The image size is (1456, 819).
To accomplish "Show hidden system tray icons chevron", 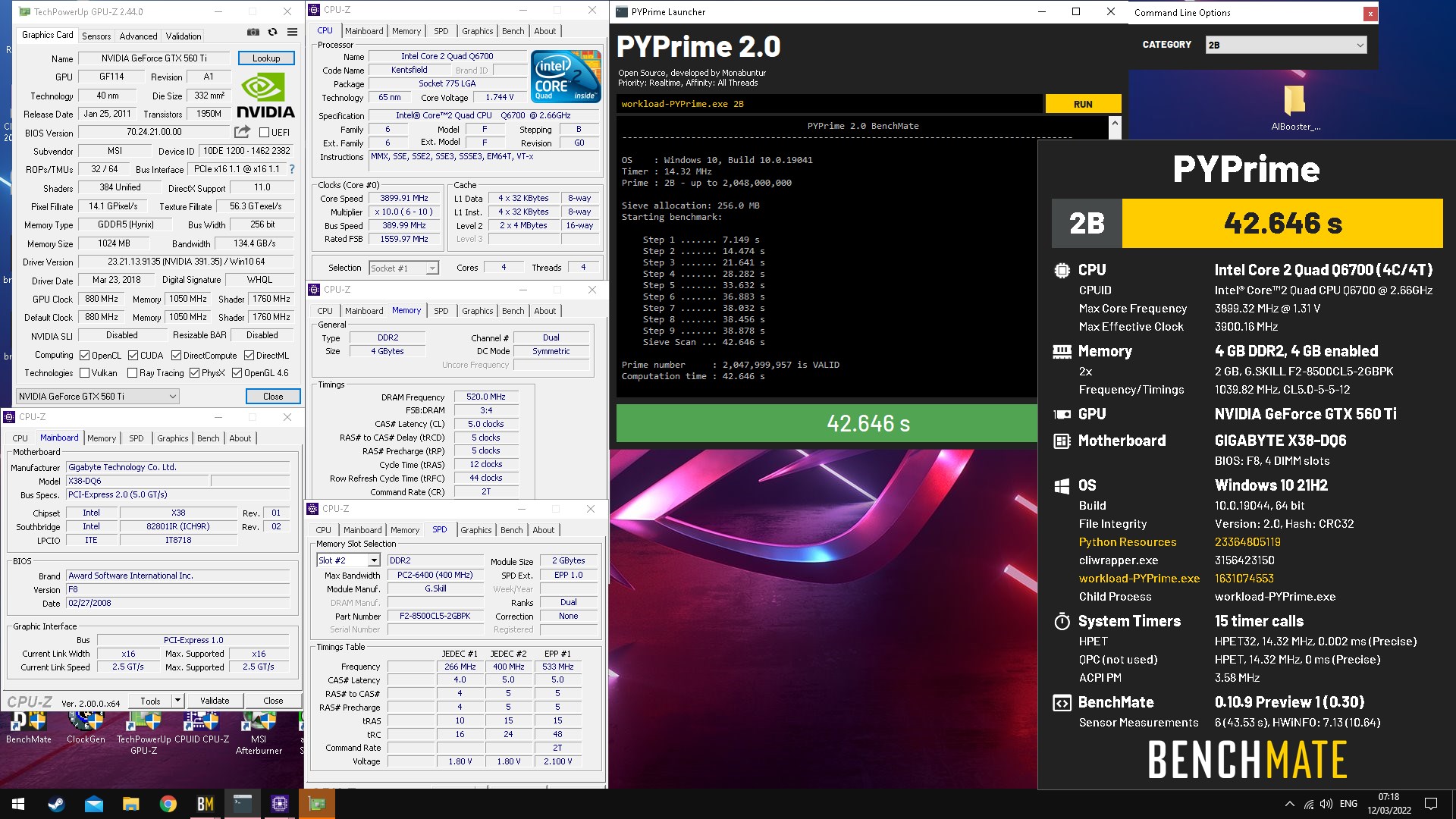I will [1289, 804].
